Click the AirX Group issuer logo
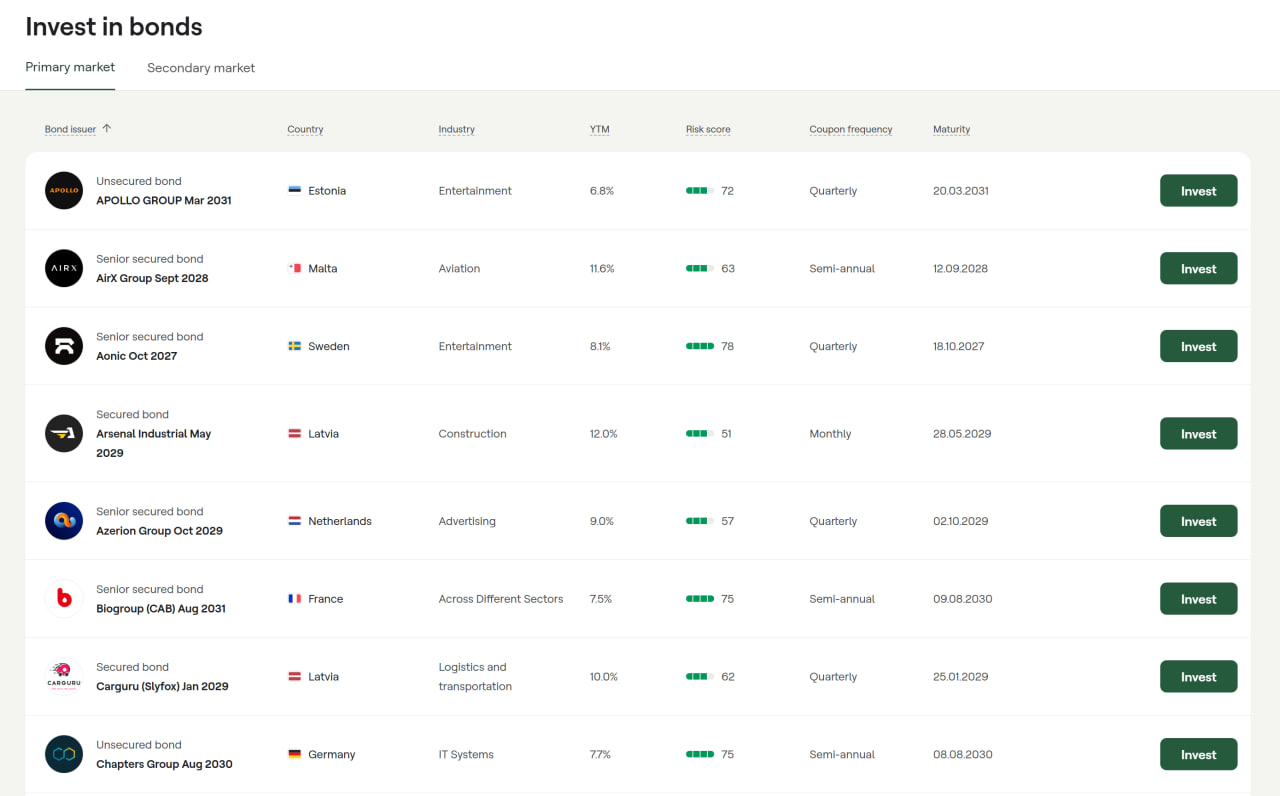 click(64, 268)
